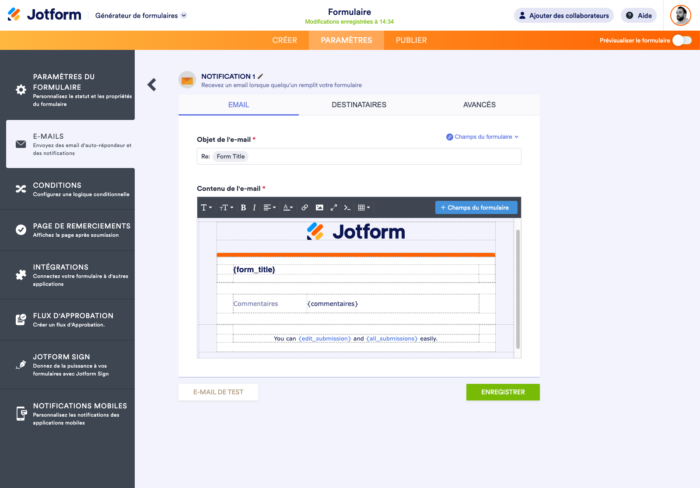
Task: Click the Commentaires label in email
Action: pyautogui.click(x=255, y=304)
